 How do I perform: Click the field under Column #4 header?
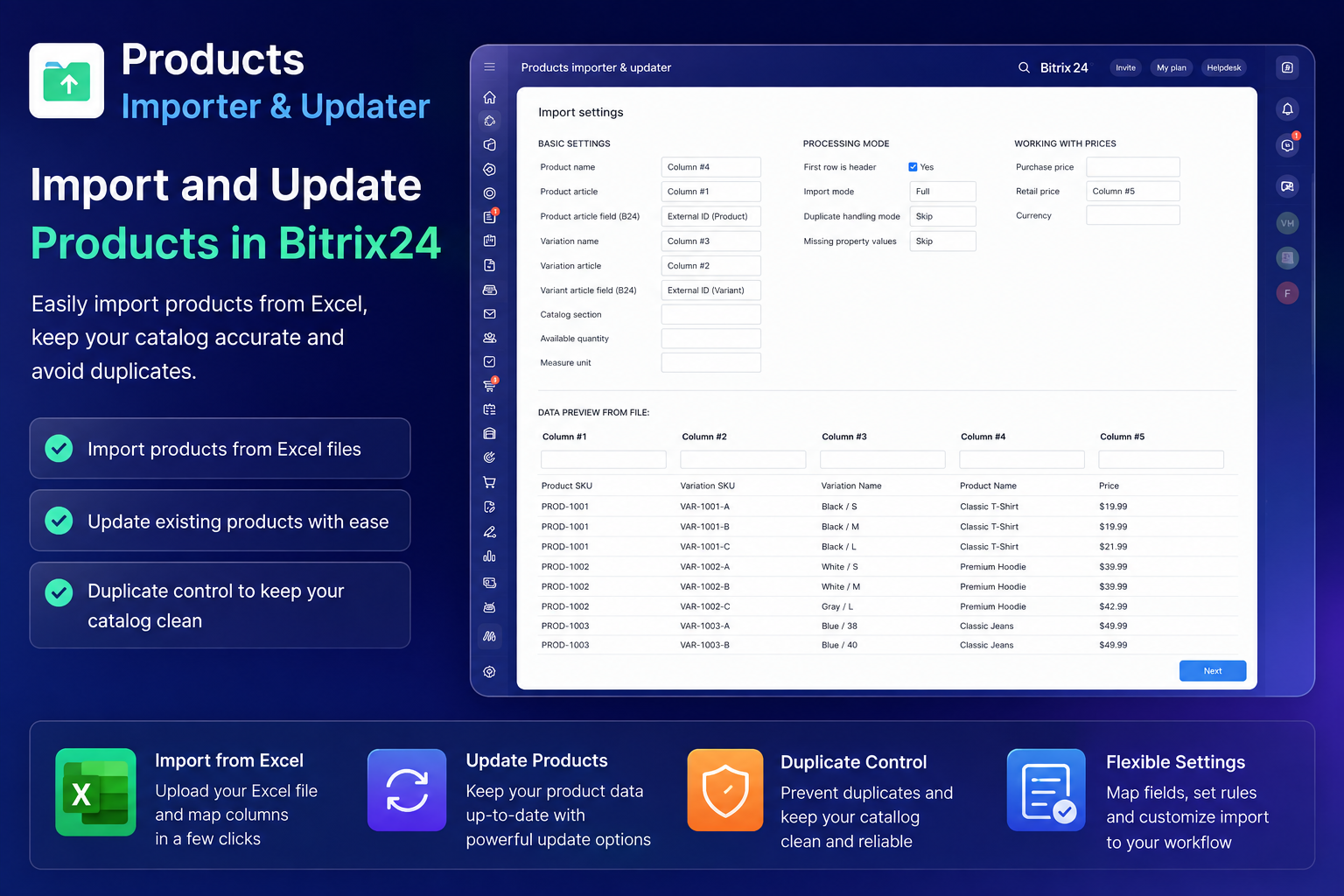coord(1022,459)
